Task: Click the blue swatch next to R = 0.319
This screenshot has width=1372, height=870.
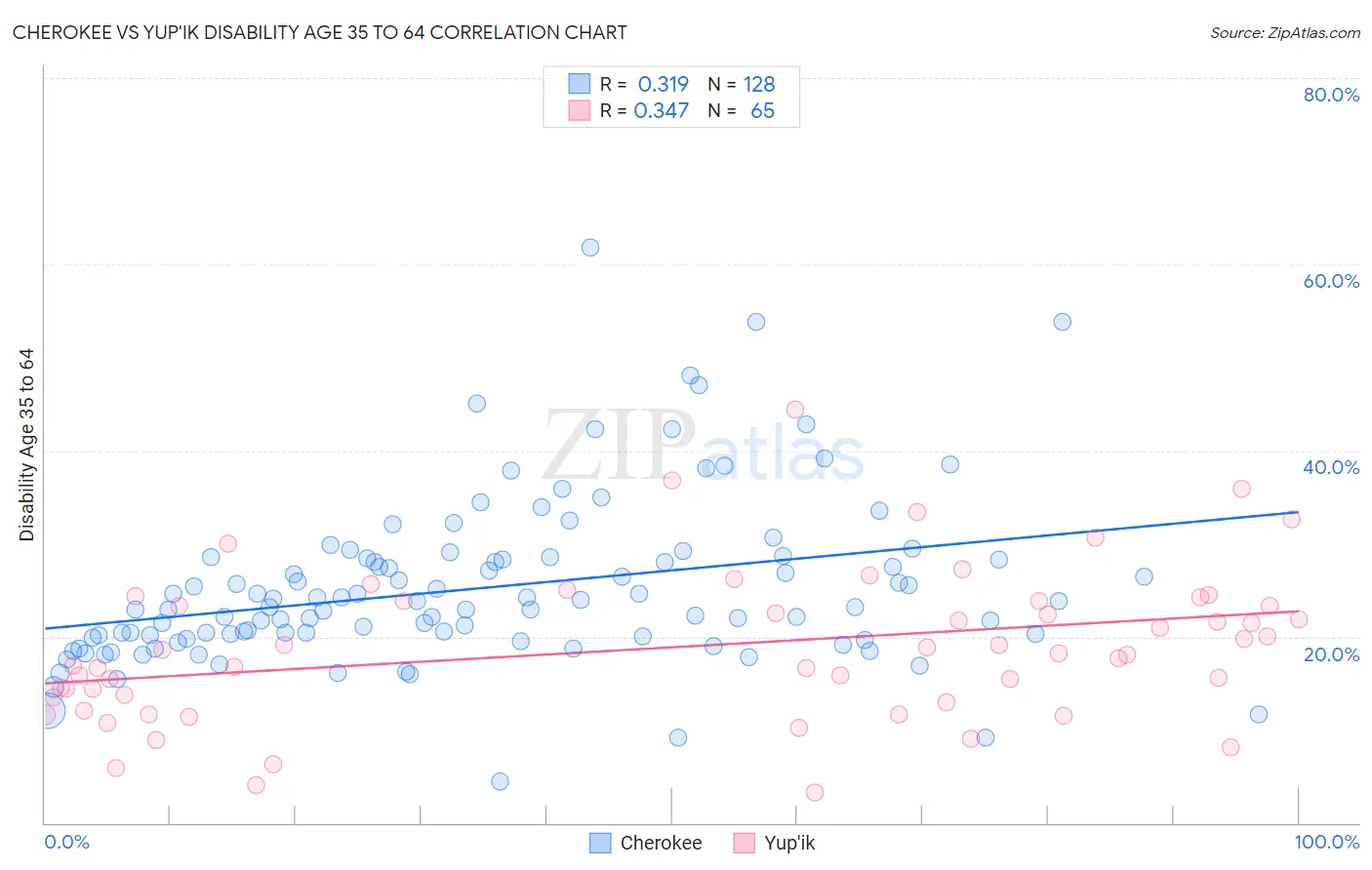Action: point(580,84)
